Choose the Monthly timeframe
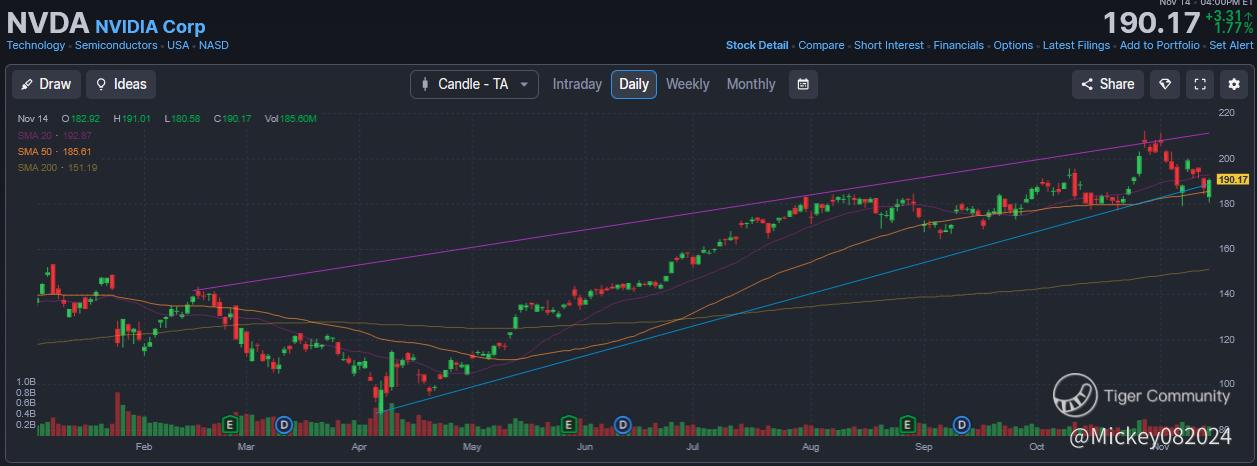The width and height of the screenshot is (1257, 466). tap(750, 84)
